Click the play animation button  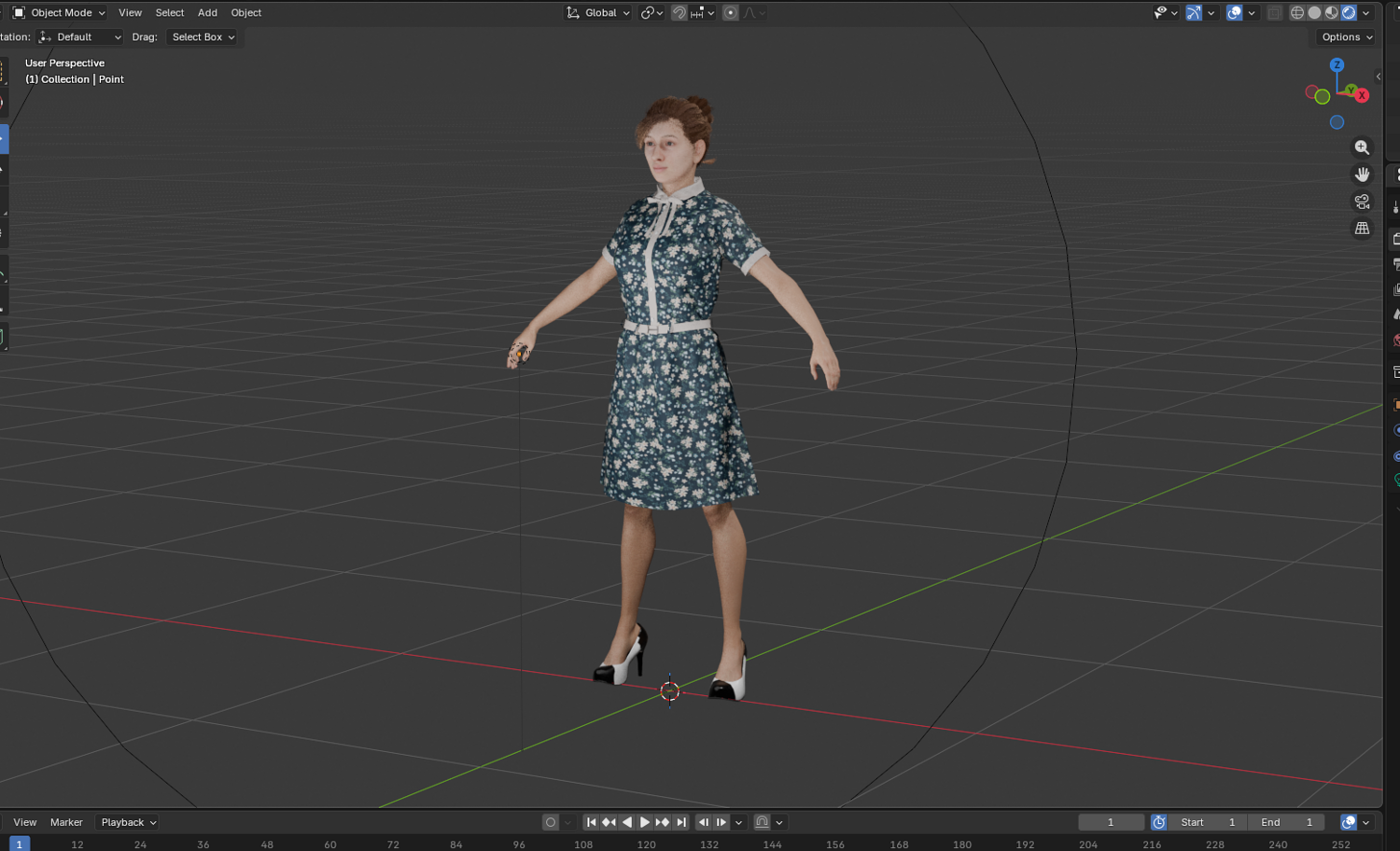[x=644, y=822]
